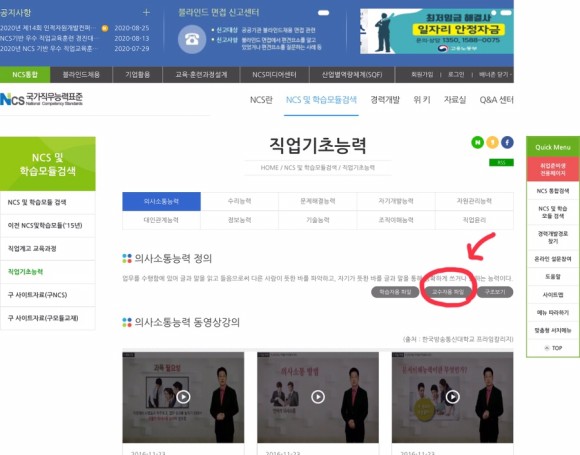Open sidebar item 구 사이트자료(구모듈교재)
The image size is (580, 455).
pyautogui.click(x=48, y=318)
